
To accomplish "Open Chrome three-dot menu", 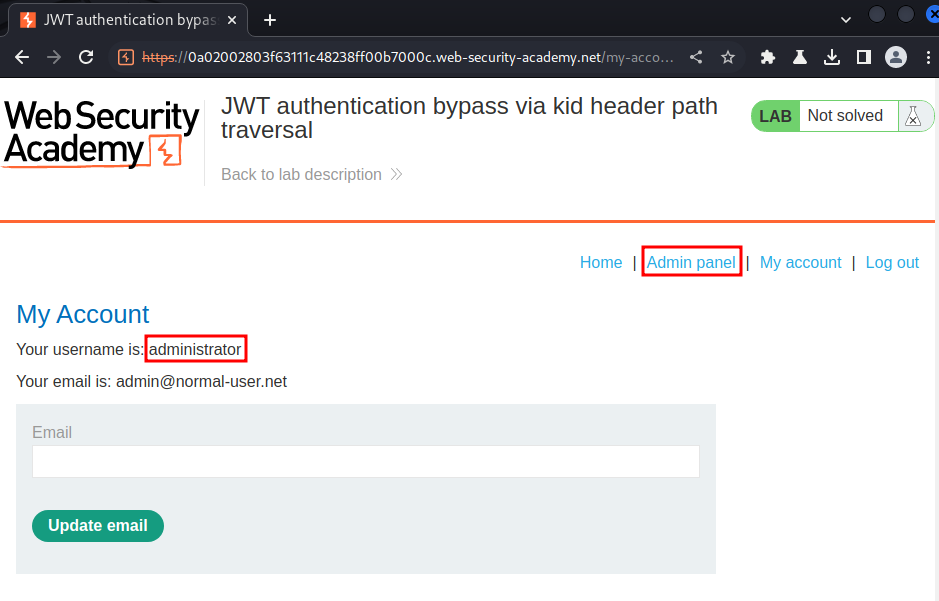I will (x=928, y=57).
